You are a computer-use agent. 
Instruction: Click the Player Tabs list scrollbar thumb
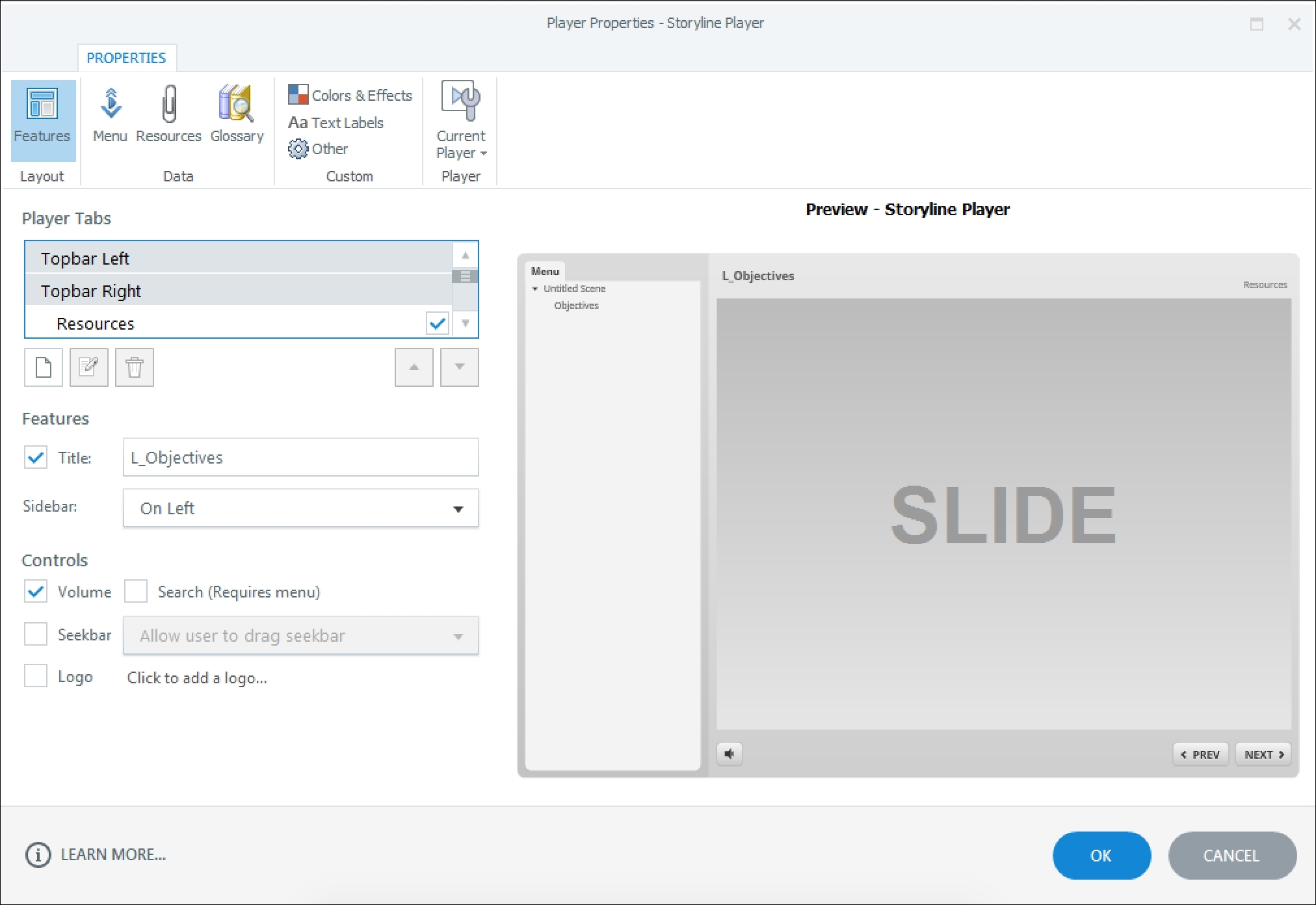pyautogui.click(x=466, y=276)
